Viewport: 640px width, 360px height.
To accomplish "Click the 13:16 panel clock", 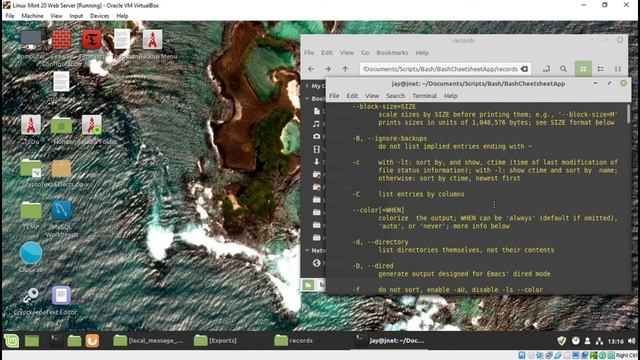I will pos(616,341).
